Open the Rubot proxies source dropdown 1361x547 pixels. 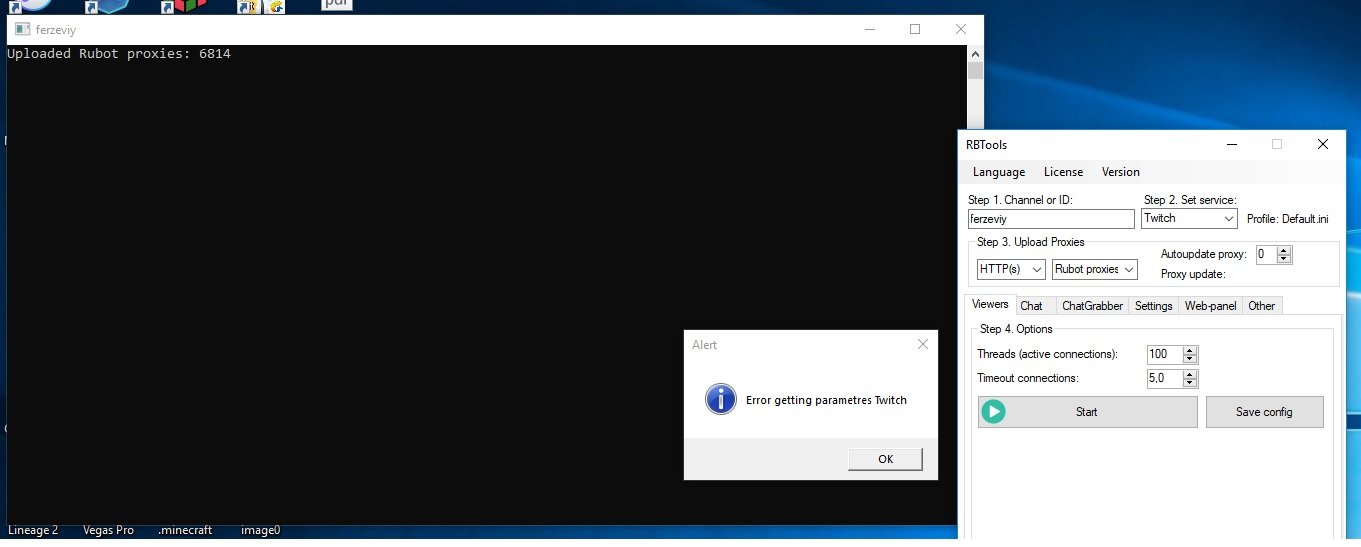1094,270
